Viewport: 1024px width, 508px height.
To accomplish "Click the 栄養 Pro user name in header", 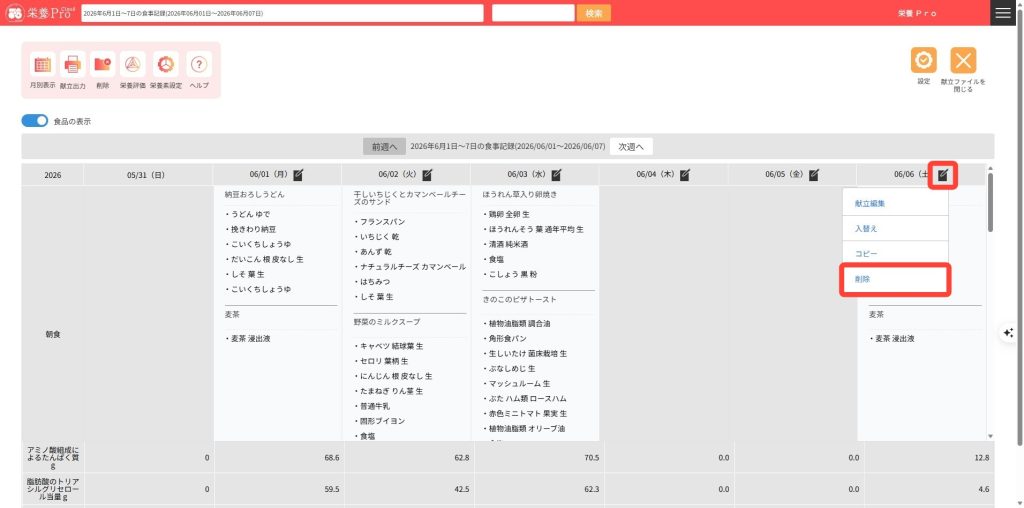I will point(917,13).
